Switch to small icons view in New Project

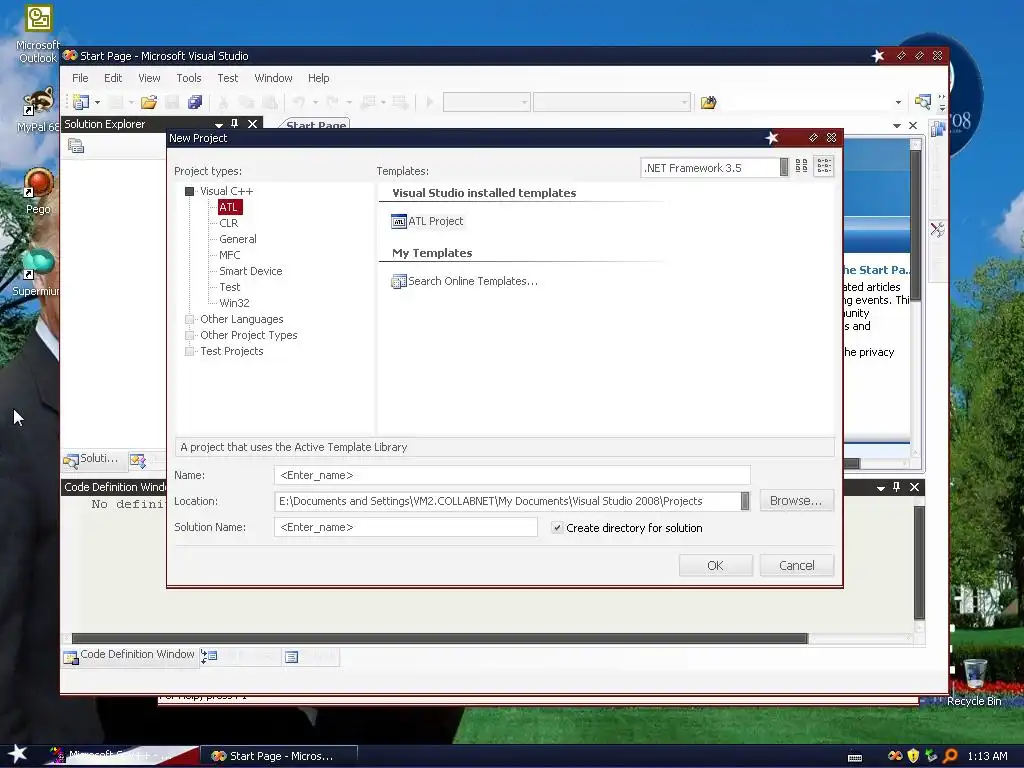tap(824, 167)
